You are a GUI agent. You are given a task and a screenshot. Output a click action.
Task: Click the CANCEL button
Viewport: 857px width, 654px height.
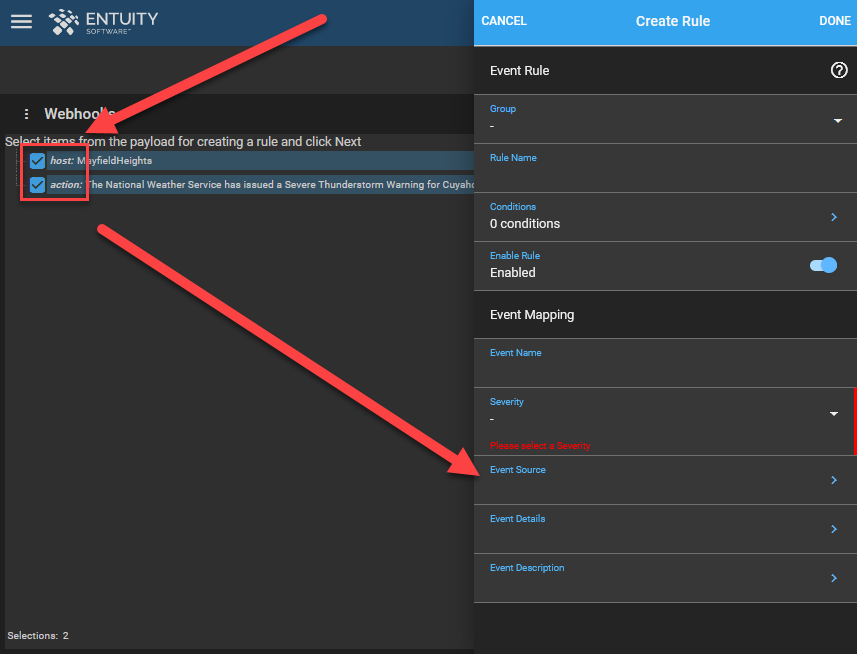tap(504, 21)
